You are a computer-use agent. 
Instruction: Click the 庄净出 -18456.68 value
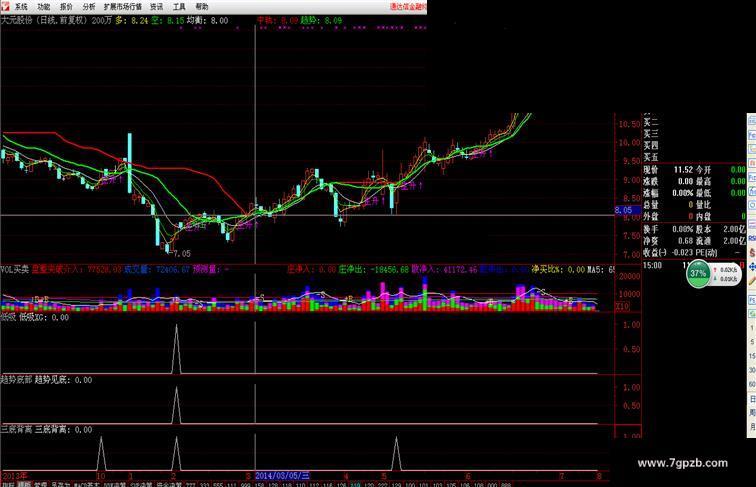[373, 270]
